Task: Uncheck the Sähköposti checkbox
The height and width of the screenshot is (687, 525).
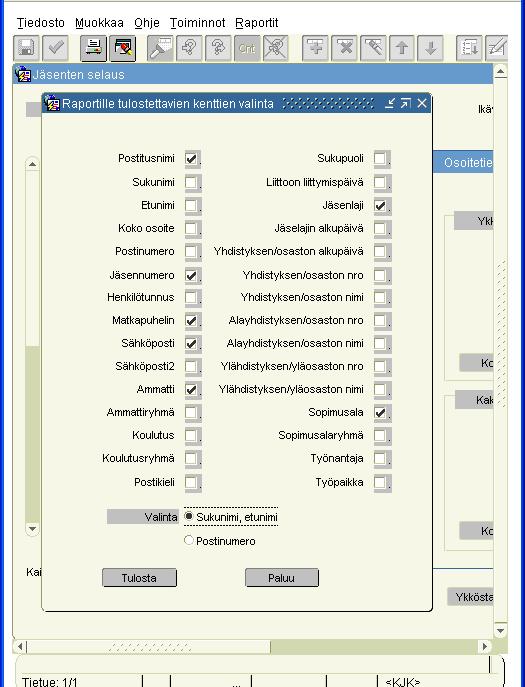Action: pos(192,344)
